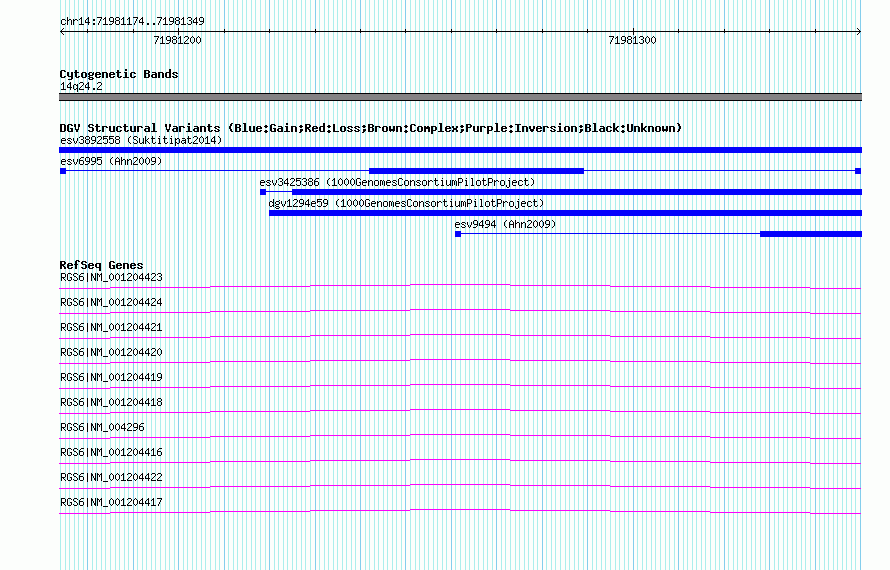Select transcript RGS6|NM_001204424

(x=111, y=303)
